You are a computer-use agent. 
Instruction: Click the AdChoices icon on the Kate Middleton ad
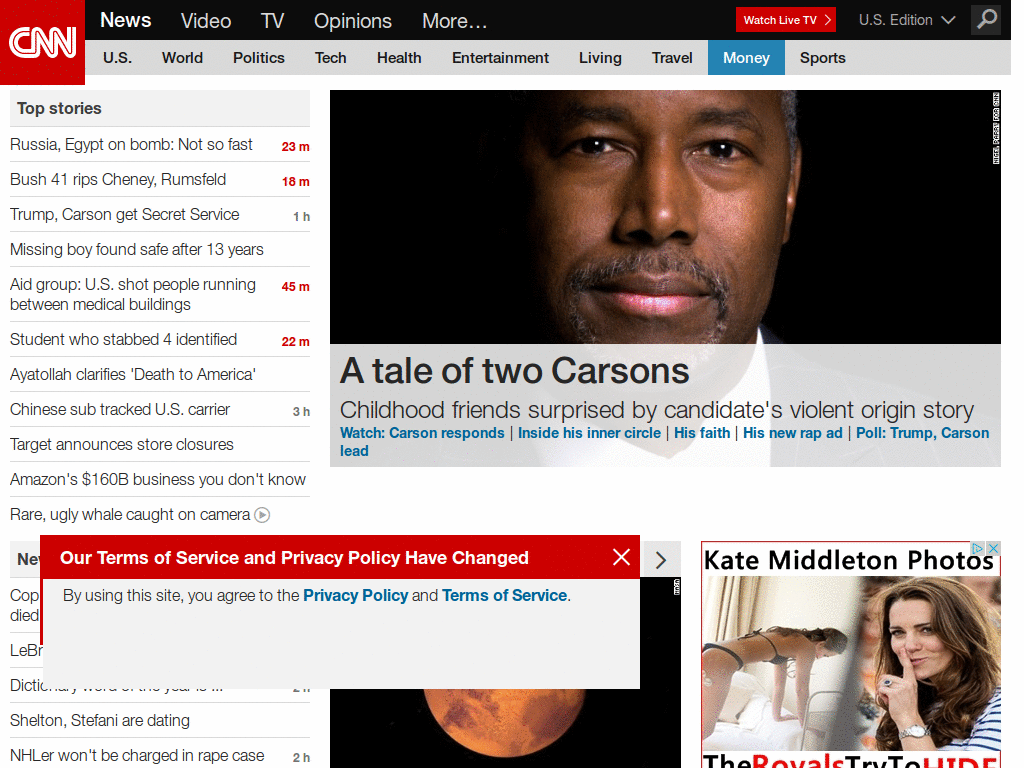tap(977, 548)
